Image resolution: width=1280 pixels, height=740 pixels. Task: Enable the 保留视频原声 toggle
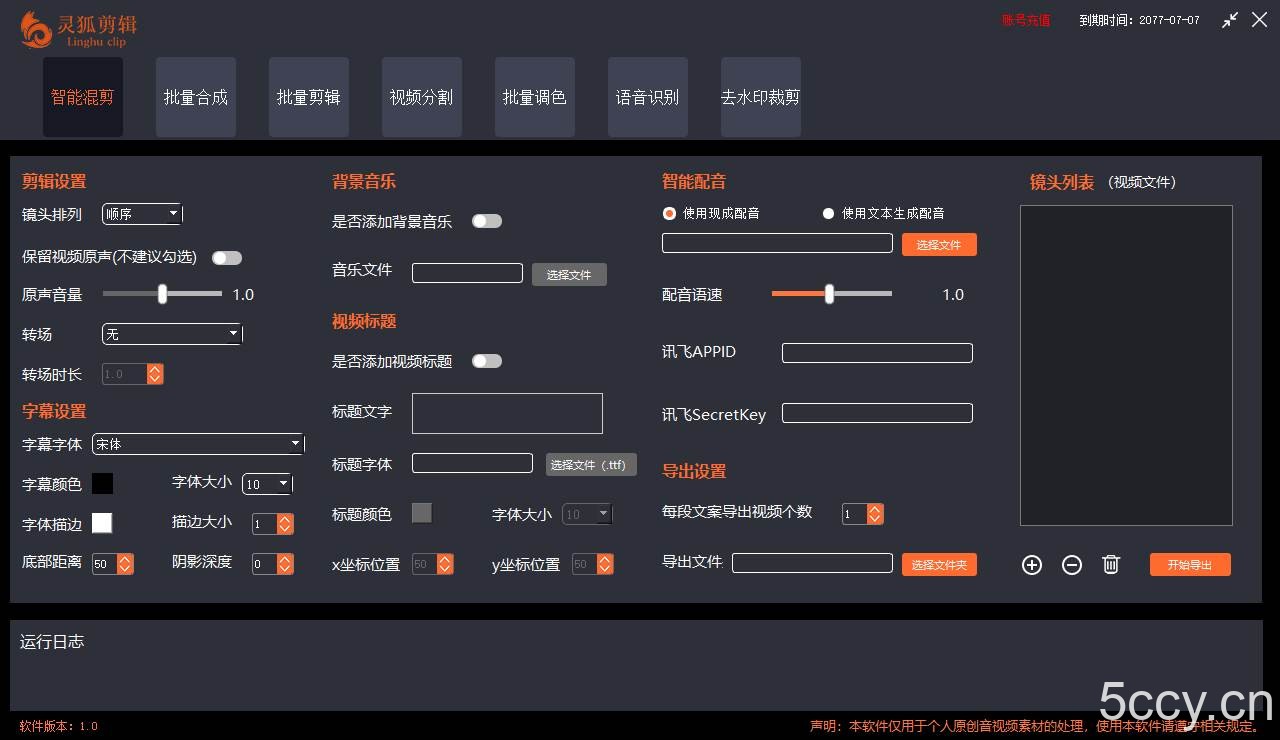227,257
